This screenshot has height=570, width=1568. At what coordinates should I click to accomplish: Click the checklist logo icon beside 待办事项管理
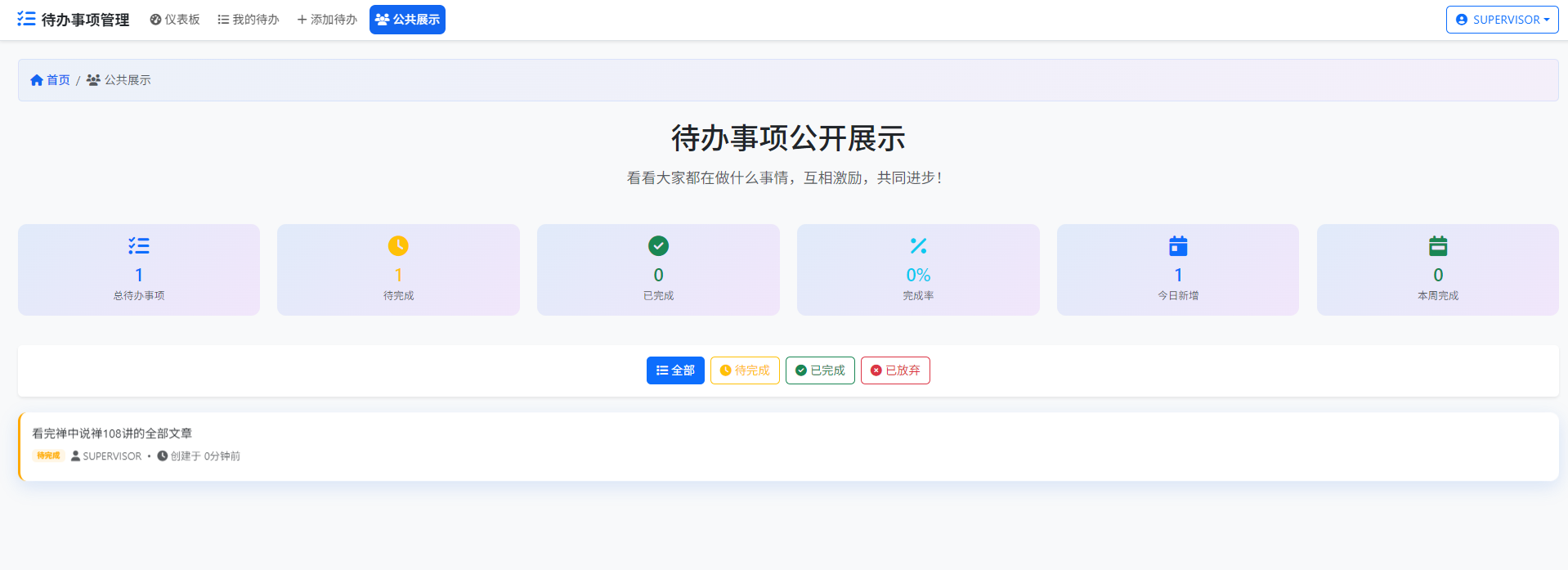click(26, 19)
